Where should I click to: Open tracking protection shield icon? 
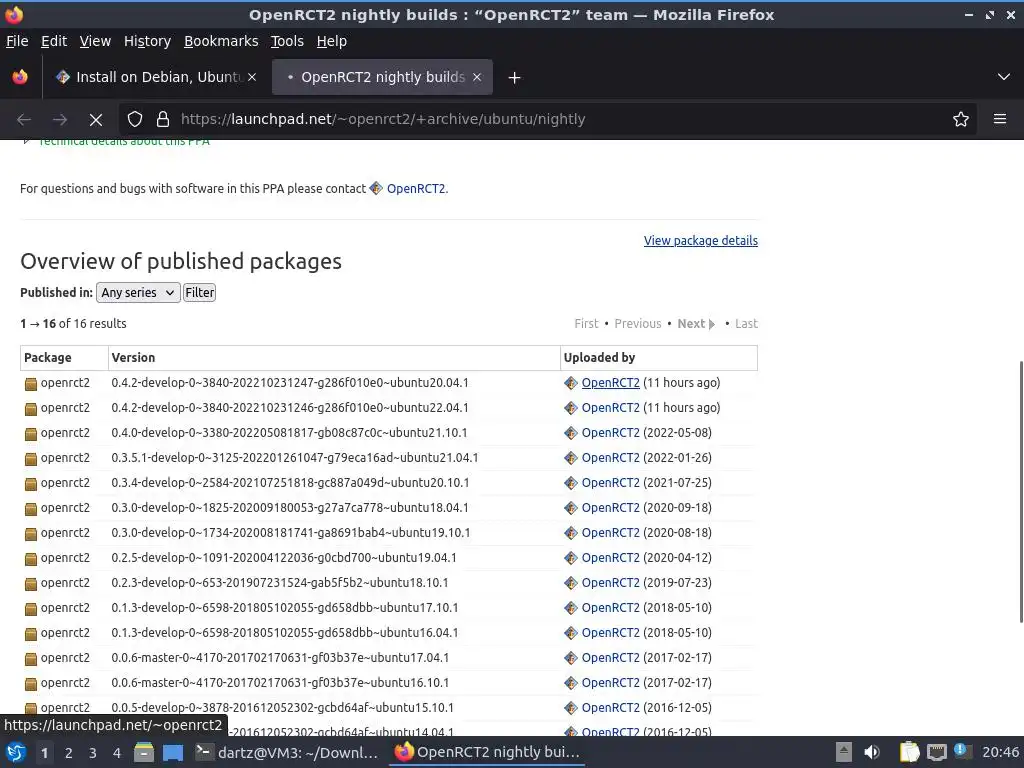point(135,120)
